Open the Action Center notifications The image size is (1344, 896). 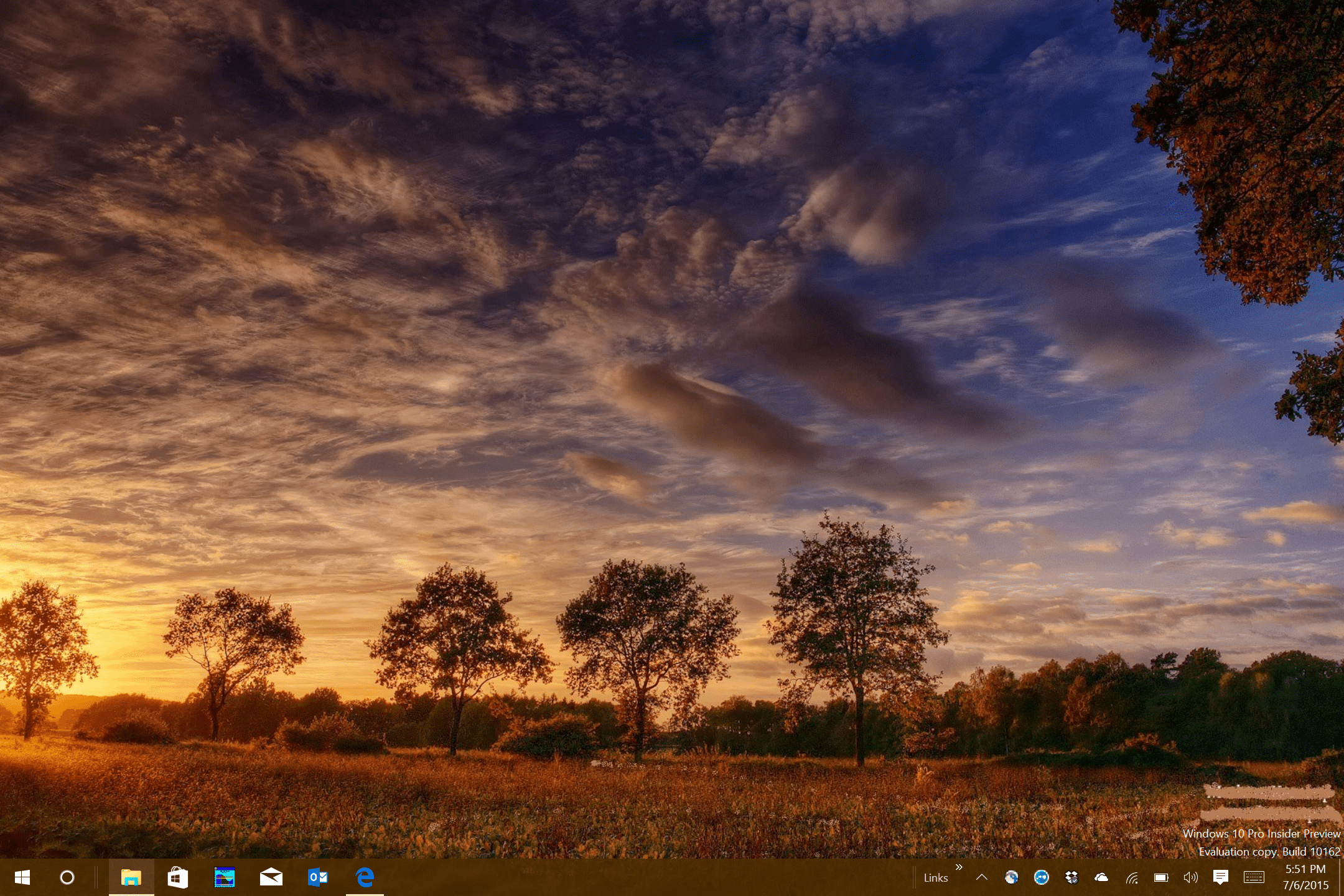click(x=1221, y=877)
